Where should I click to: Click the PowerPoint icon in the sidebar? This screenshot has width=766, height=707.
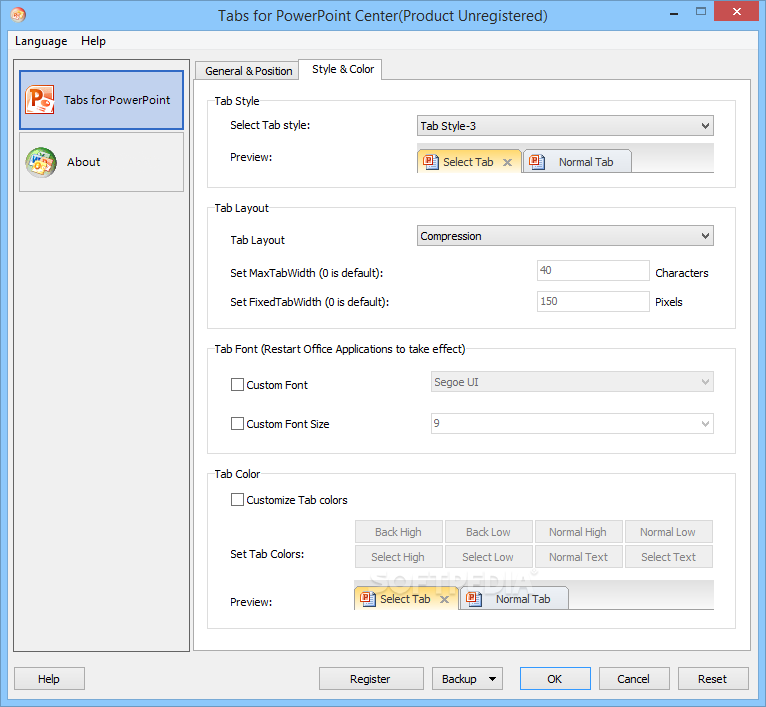click(x=40, y=100)
